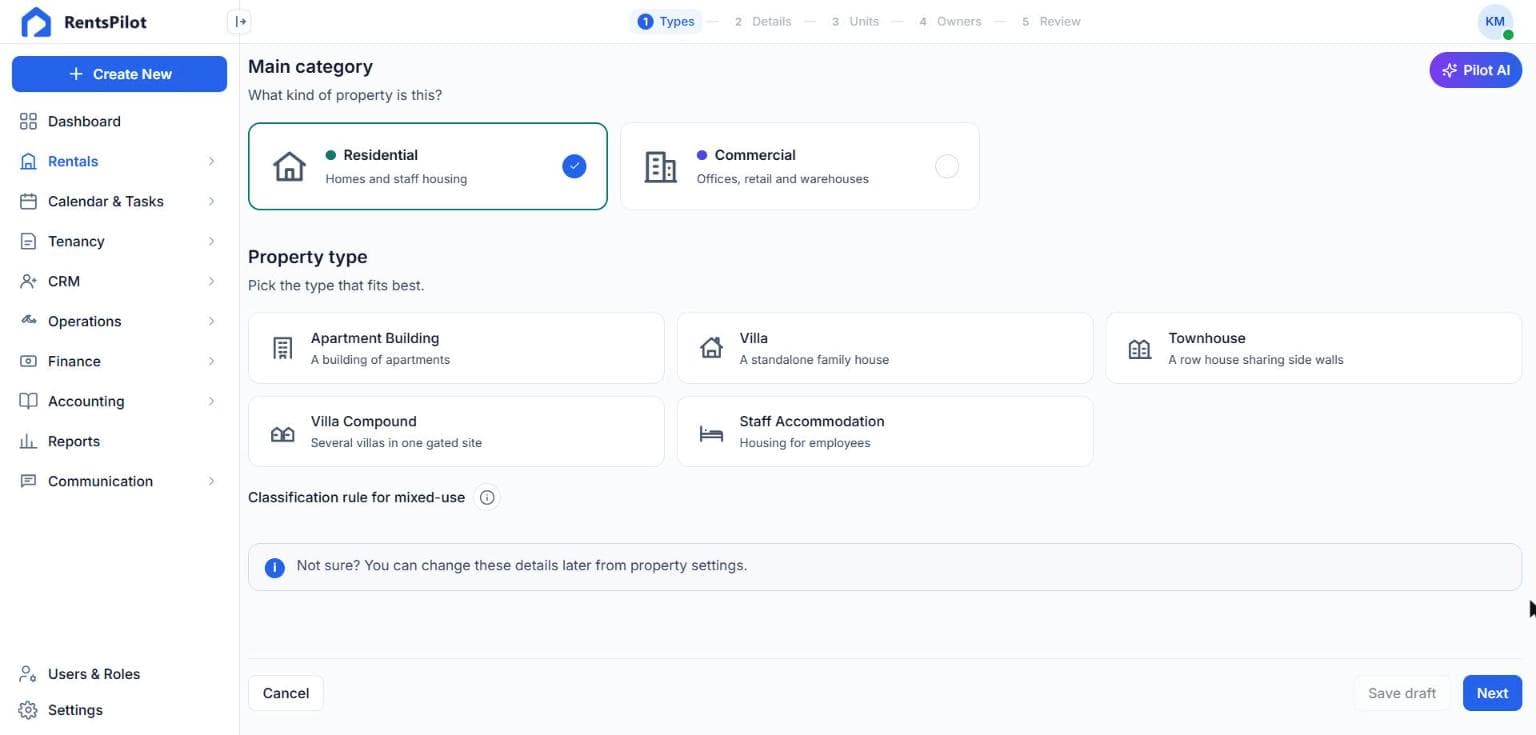1536x735 pixels.
Task: Choose the Villa property type card
Action: (885, 348)
